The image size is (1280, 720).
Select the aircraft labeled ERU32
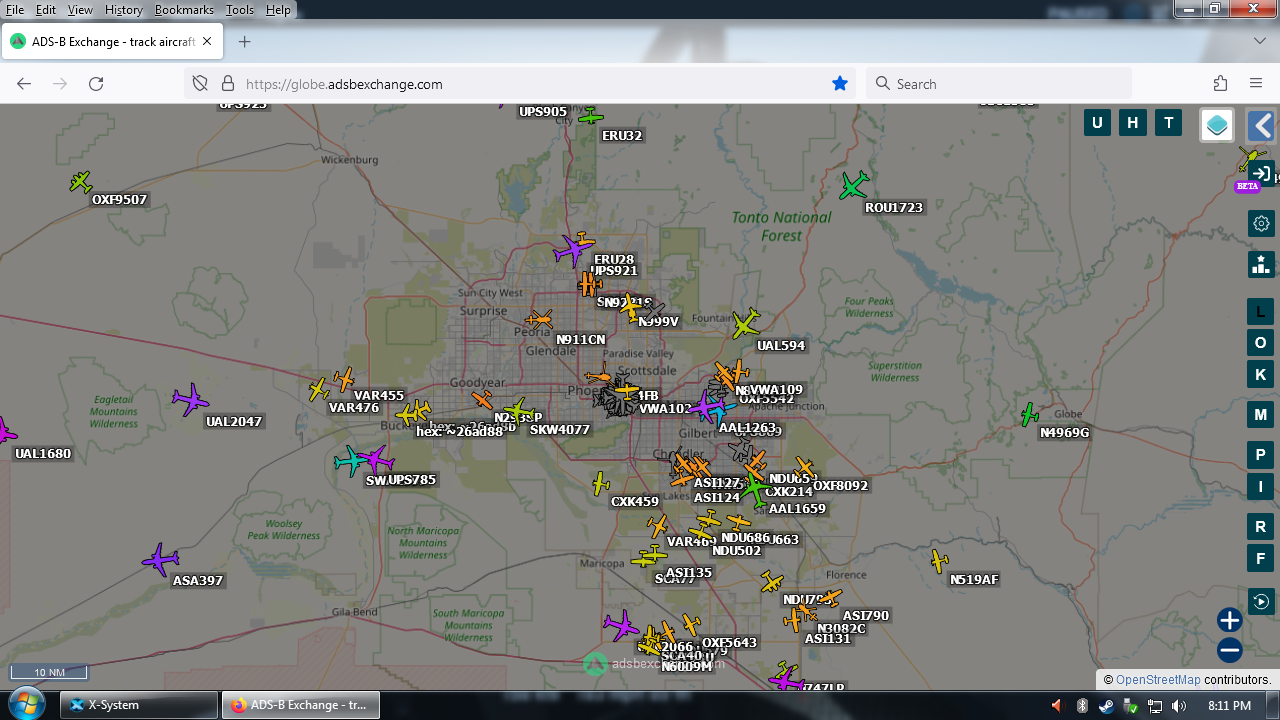click(x=591, y=117)
